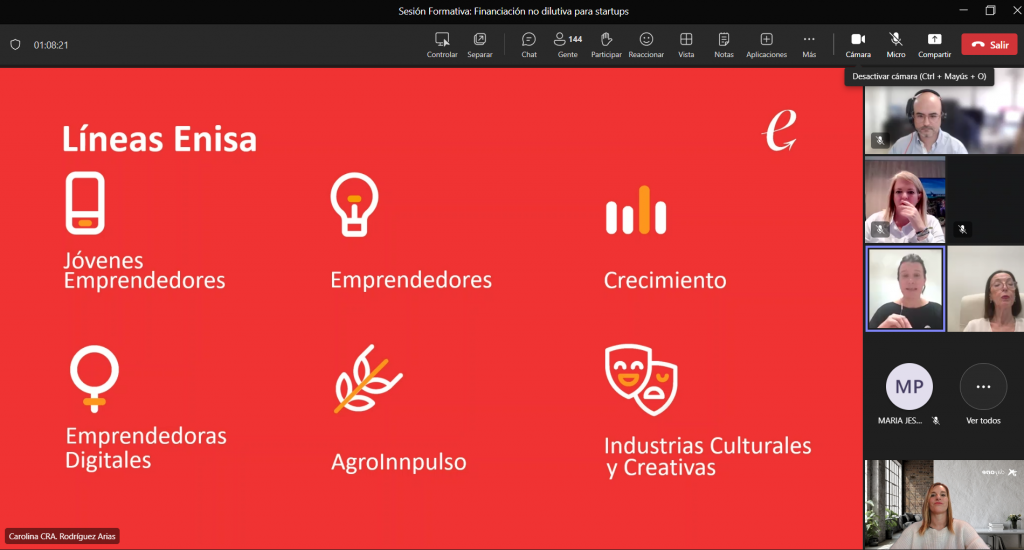Click the Emprendedoras Digitales female symbol icon

(x=95, y=379)
